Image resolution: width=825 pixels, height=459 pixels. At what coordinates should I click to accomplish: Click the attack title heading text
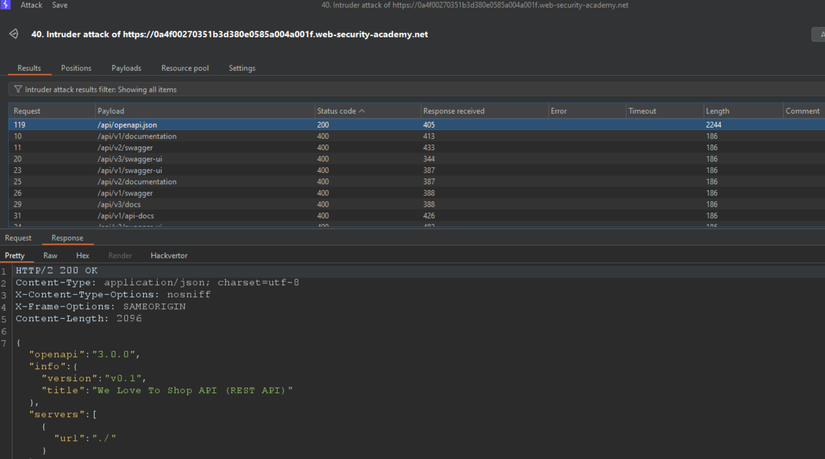229,34
